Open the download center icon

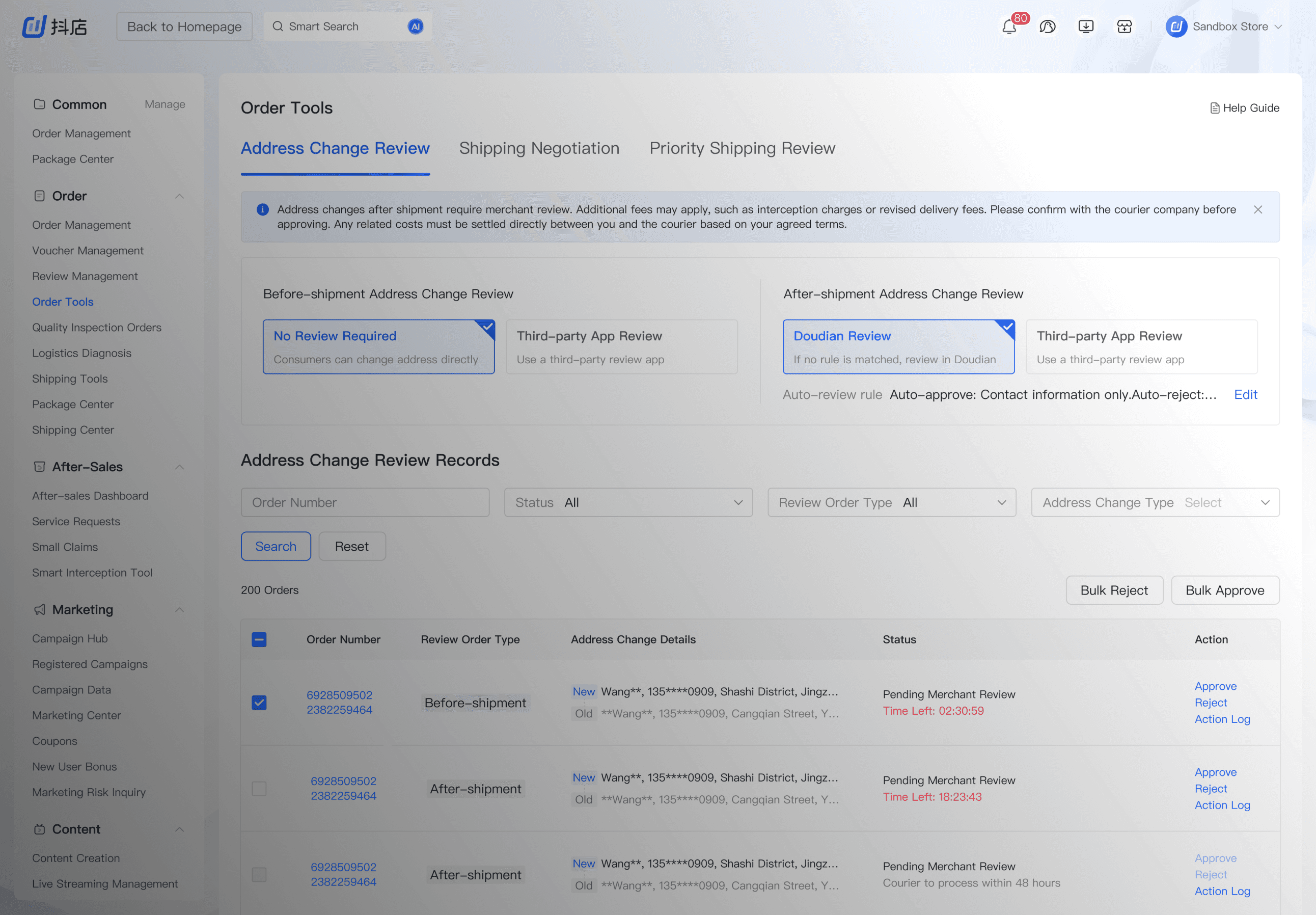[1086, 27]
